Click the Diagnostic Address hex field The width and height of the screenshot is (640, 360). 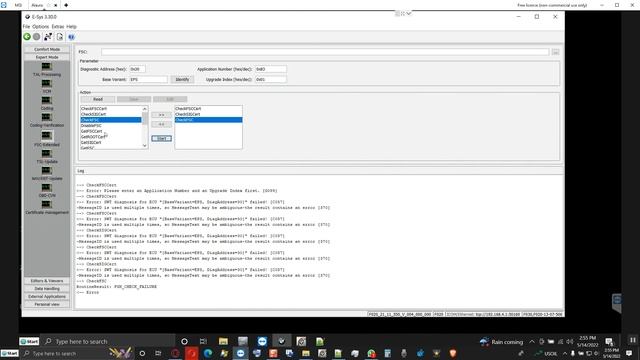point(137,69)
